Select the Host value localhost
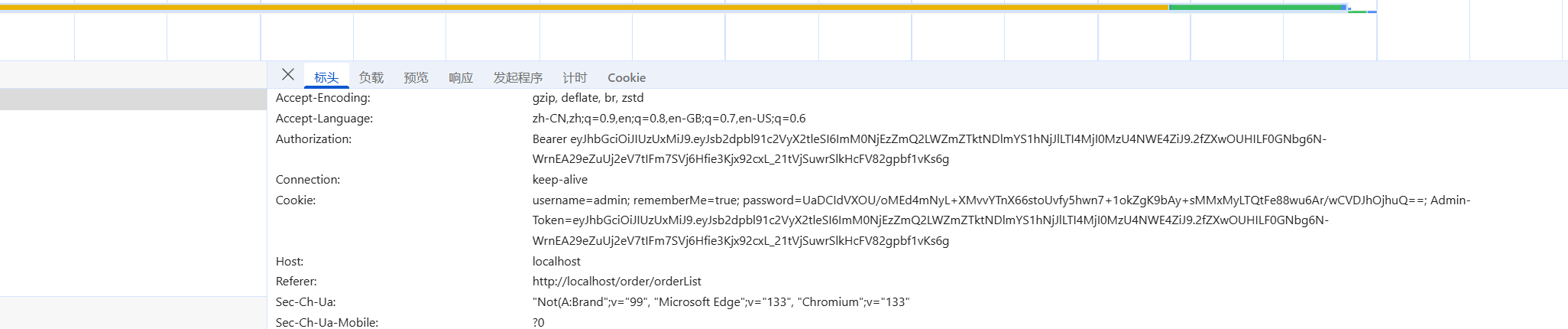The image size is (1568, 329). pos(556,262)
